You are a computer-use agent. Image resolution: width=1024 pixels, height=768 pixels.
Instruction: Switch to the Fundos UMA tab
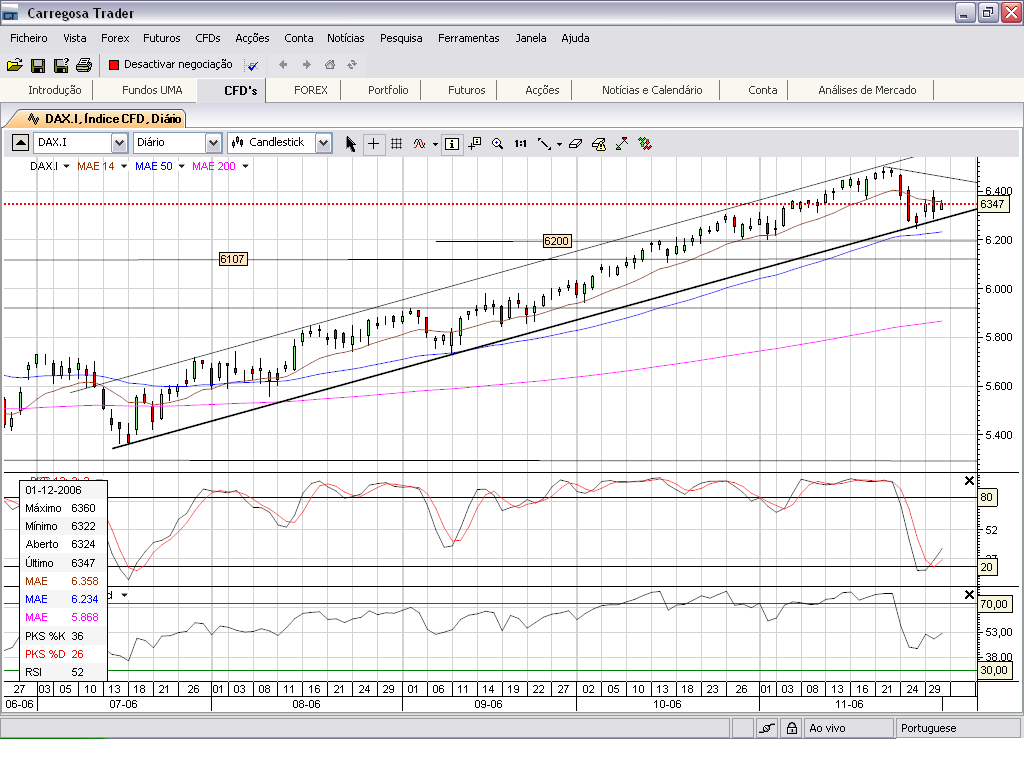tap(152, 90)
